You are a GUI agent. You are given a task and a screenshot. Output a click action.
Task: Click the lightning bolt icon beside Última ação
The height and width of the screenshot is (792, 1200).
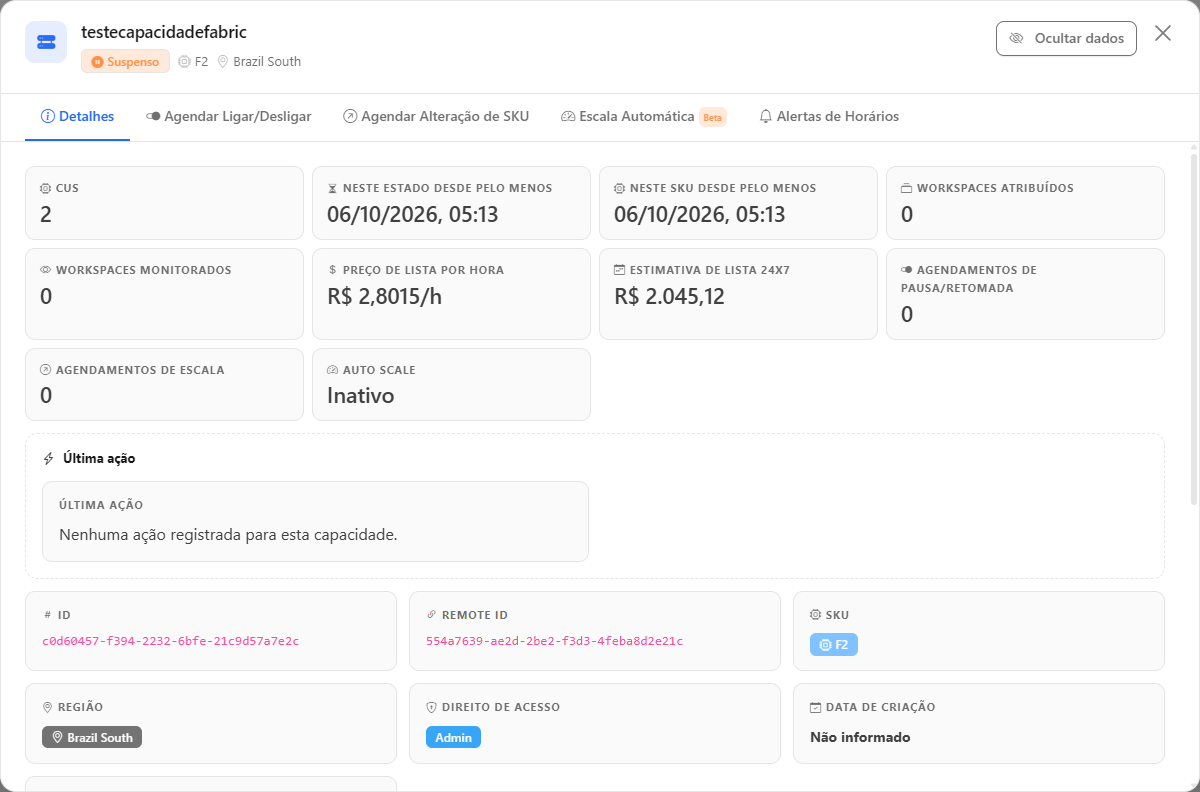click(49, 459)
